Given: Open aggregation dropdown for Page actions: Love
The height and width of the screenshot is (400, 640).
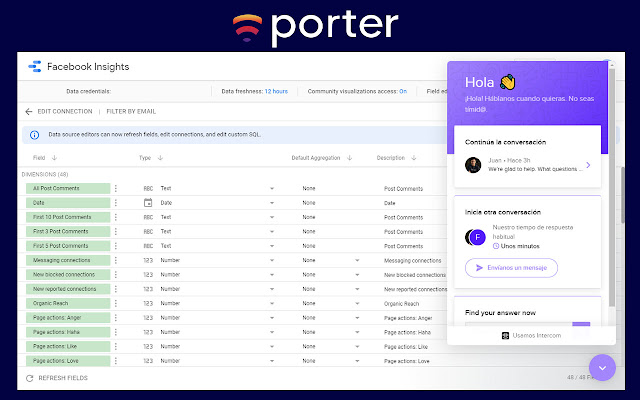Looking at the screenshot, I should (x=357, y=361).
